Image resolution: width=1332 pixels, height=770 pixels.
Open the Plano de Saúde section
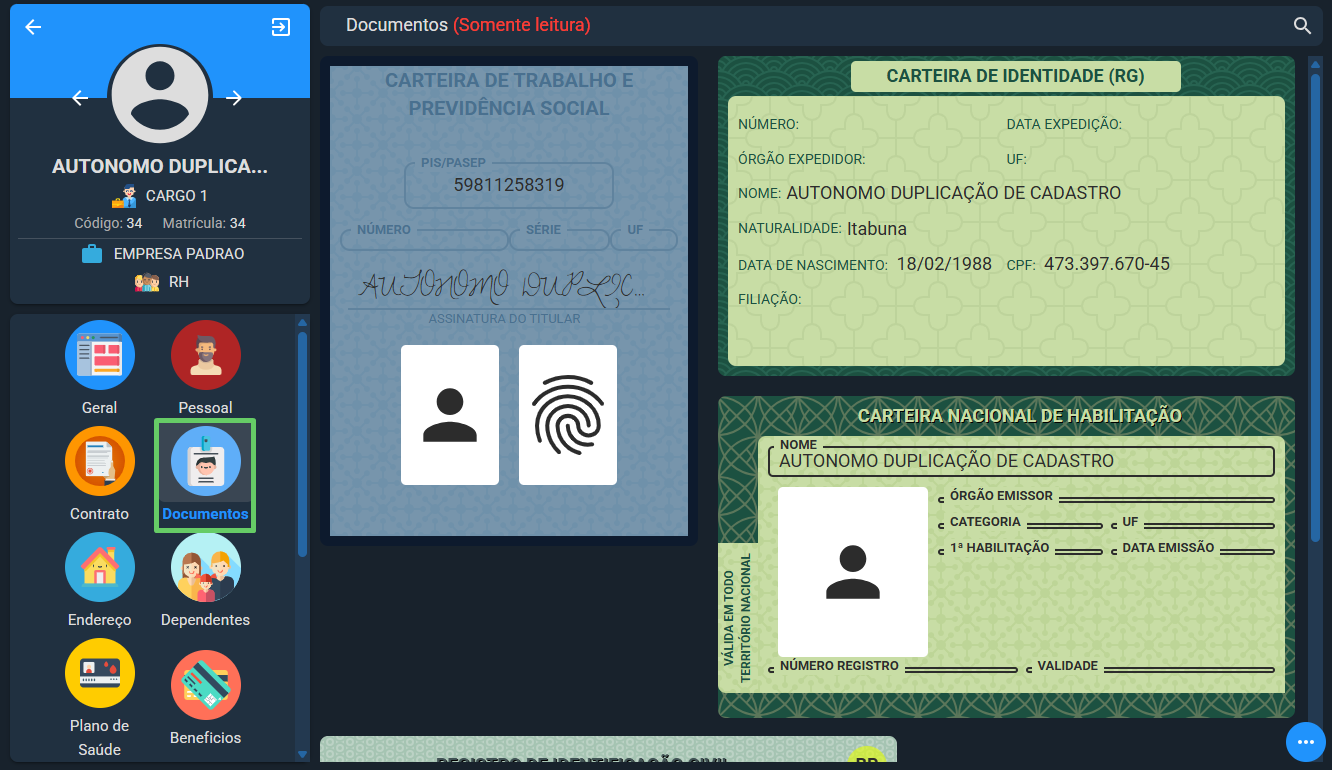coord(100,698)
